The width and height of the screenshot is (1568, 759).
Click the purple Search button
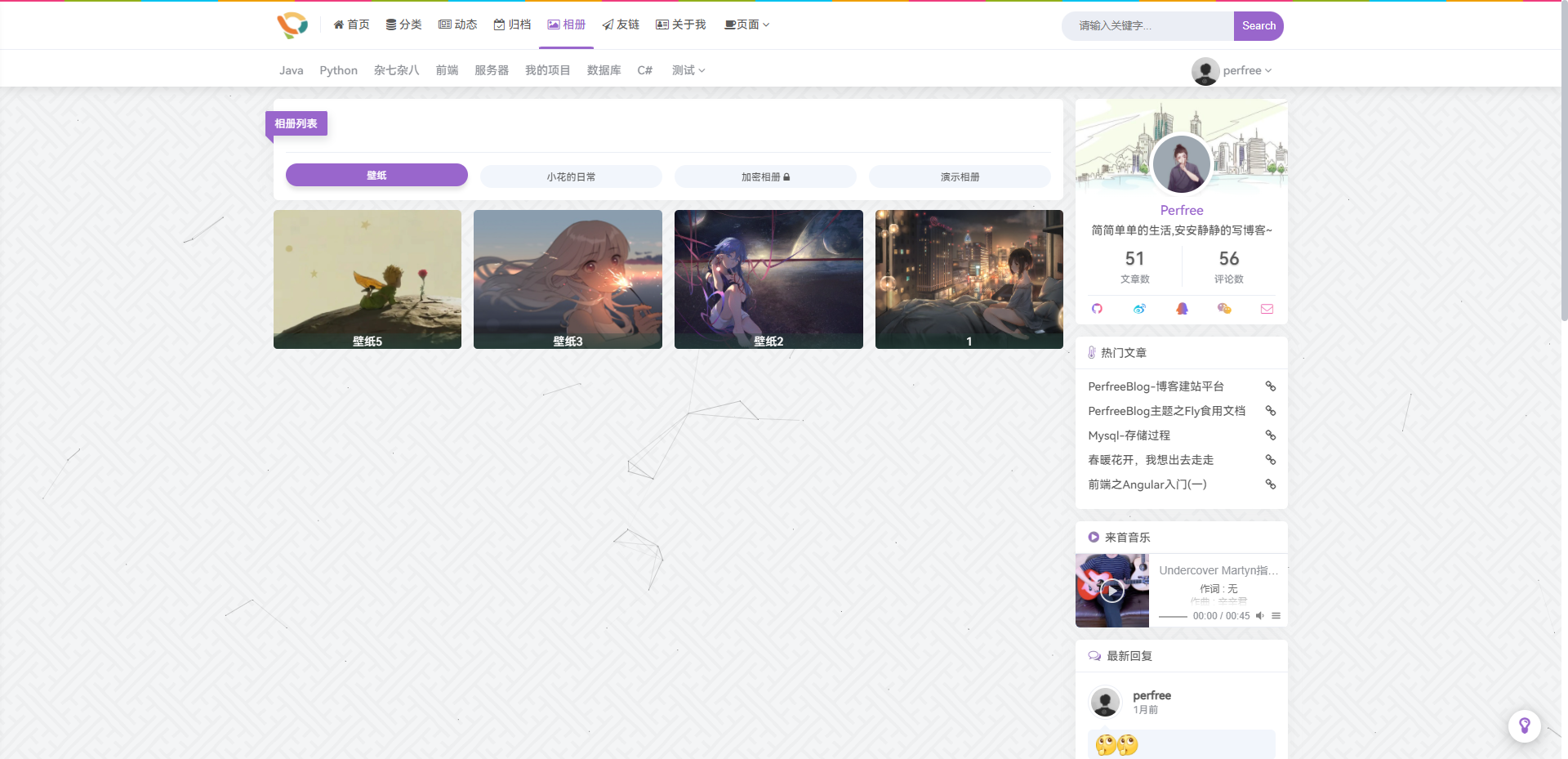click(1258, 25)
